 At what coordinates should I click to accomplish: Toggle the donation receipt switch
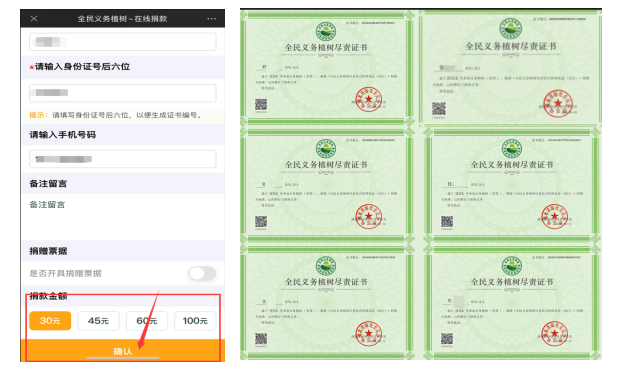pos(202,273)
